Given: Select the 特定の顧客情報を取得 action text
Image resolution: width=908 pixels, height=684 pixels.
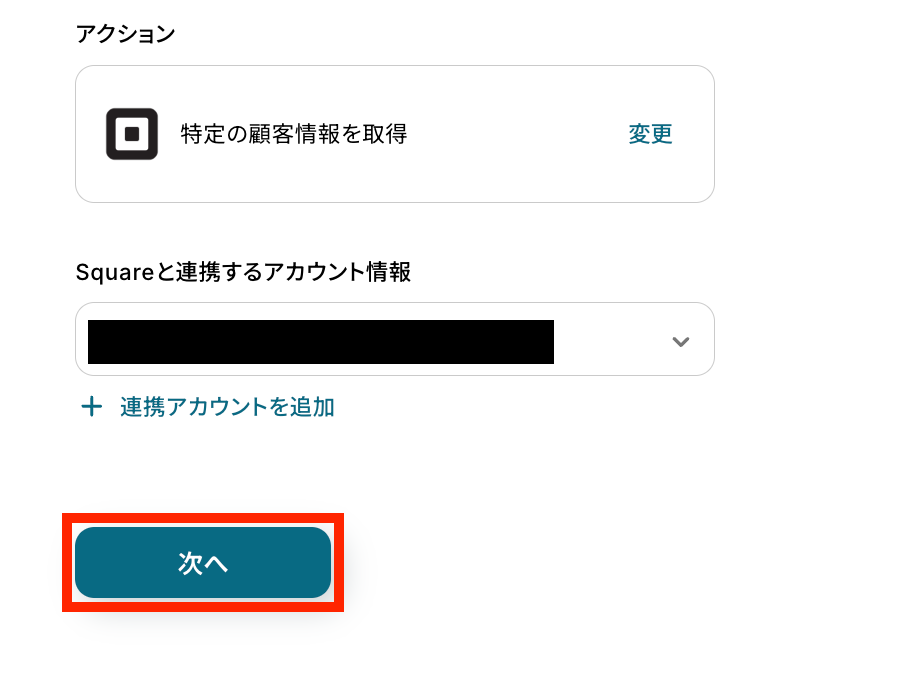Looking at the screenshot, I should (294, 134).
